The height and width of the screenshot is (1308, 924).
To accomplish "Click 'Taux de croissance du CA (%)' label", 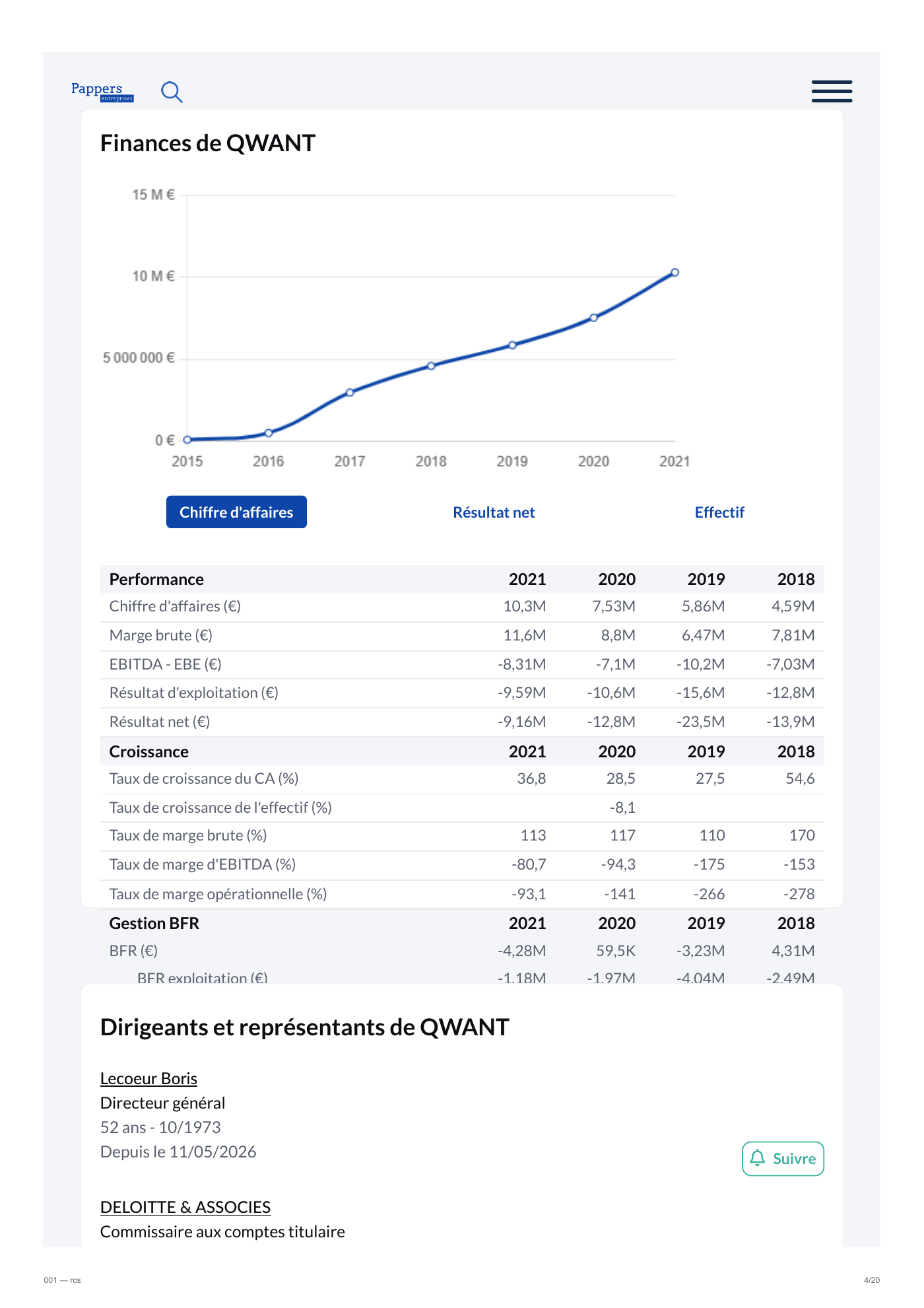I will [x=204, y=779].
